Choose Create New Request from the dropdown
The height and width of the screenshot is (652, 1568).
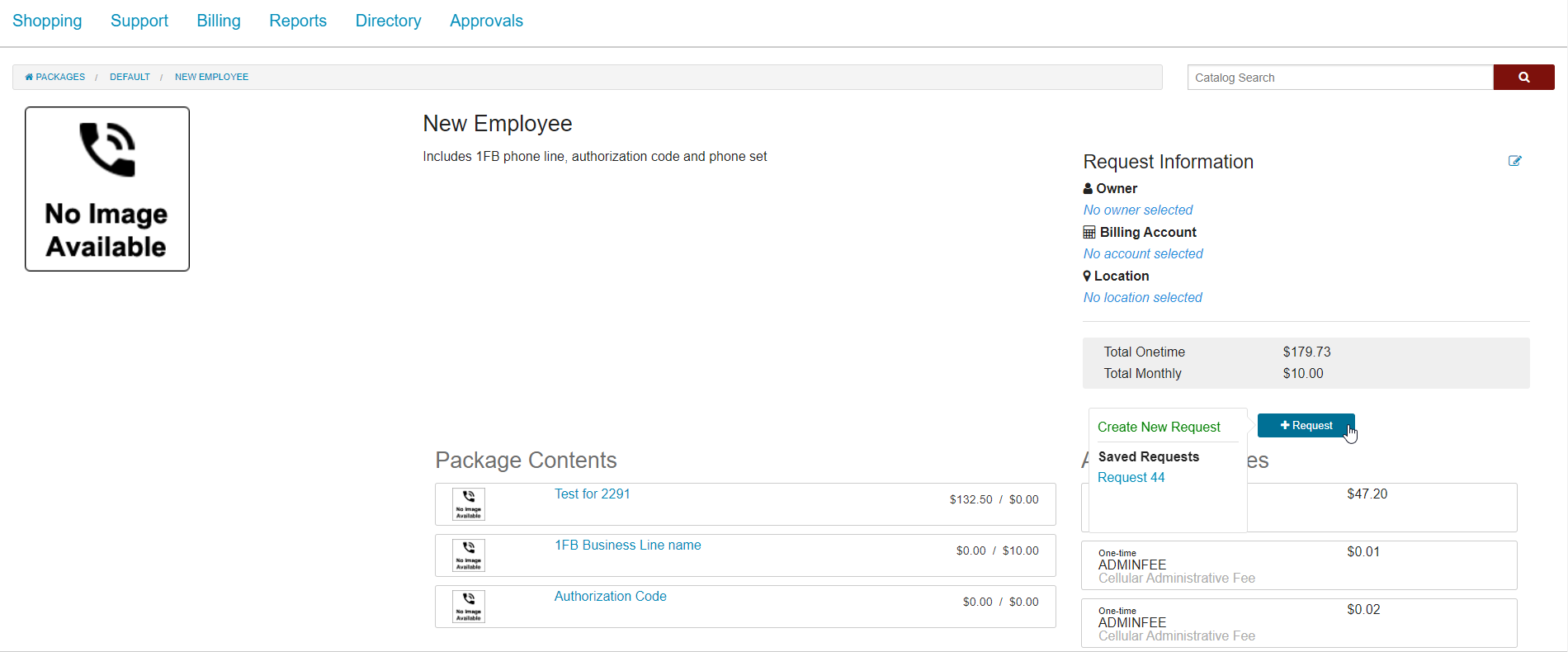(x=1159, y=427)
